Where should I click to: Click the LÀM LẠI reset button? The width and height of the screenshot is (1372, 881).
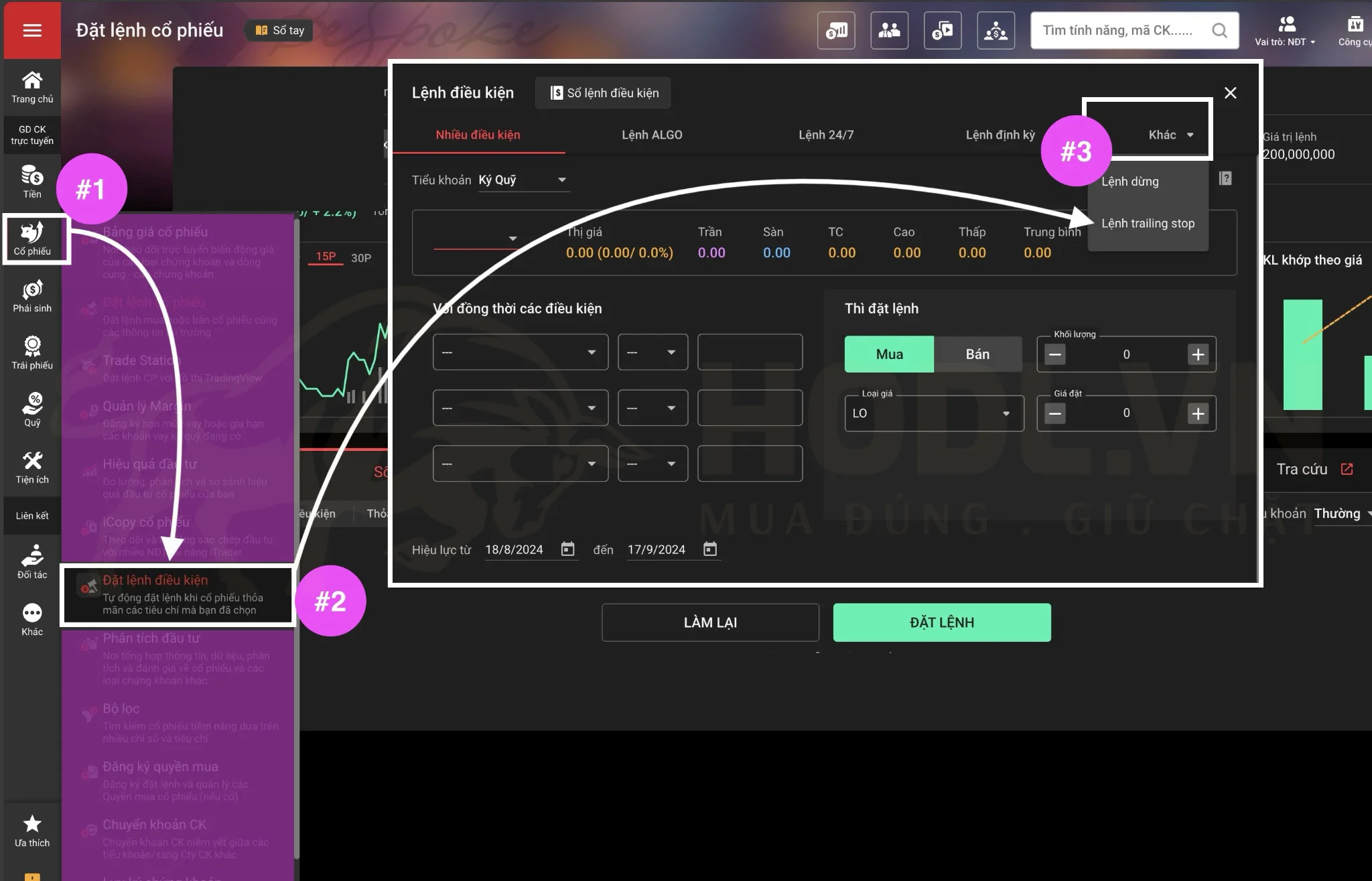pyautogui.click(x=710, y=622)
